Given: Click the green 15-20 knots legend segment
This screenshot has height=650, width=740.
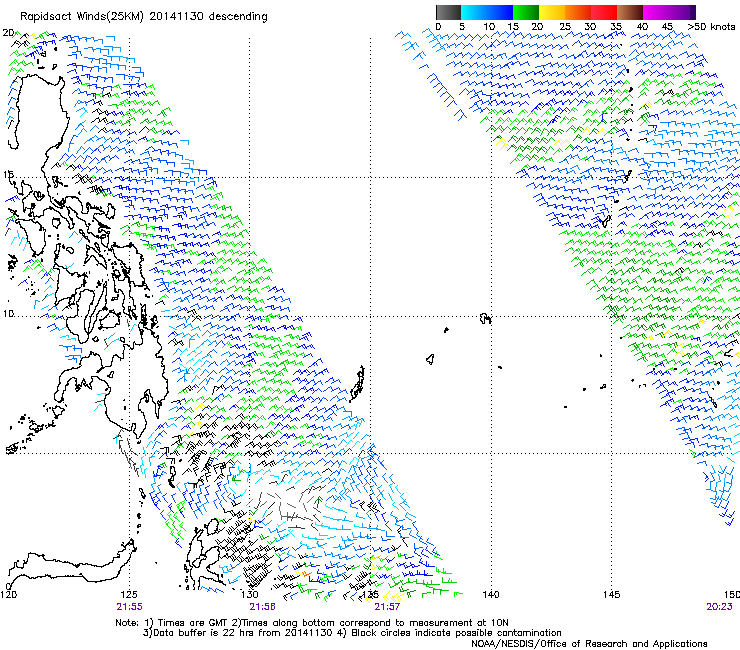Looking at the screenshot, I should pos(526,12).
